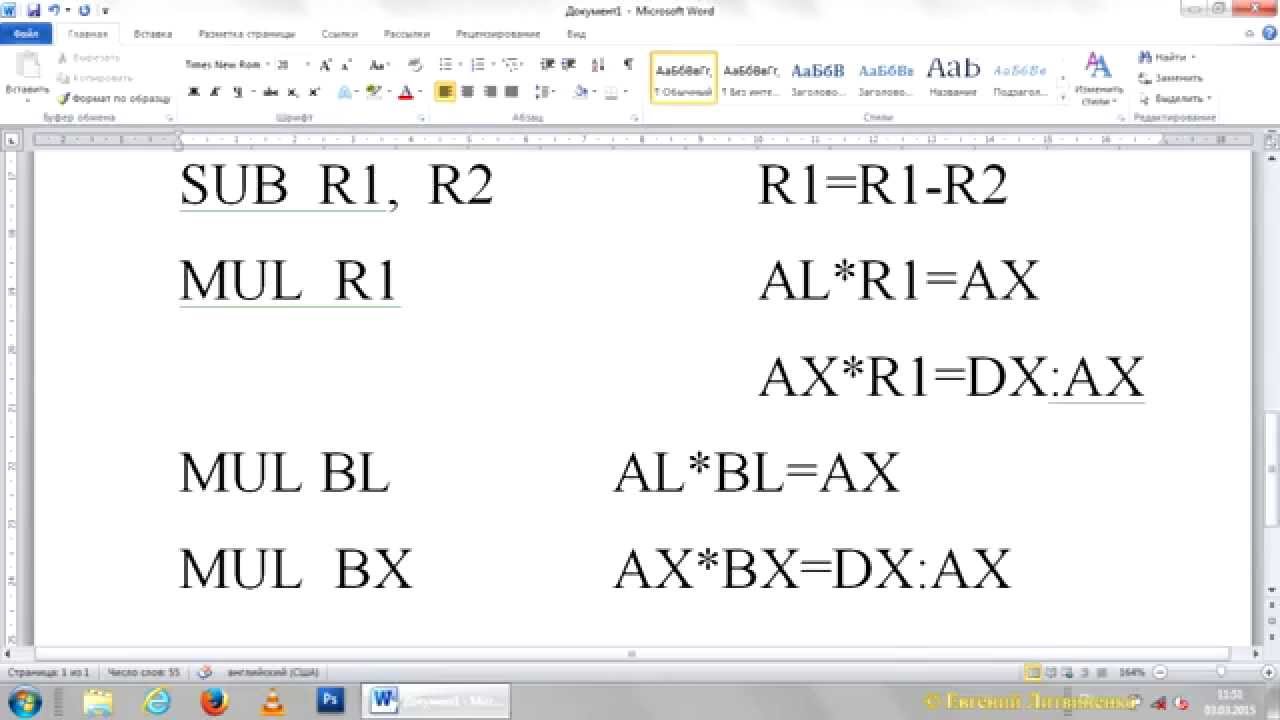
Task: Zoom out with minus button
Action: click(1160, 672)
